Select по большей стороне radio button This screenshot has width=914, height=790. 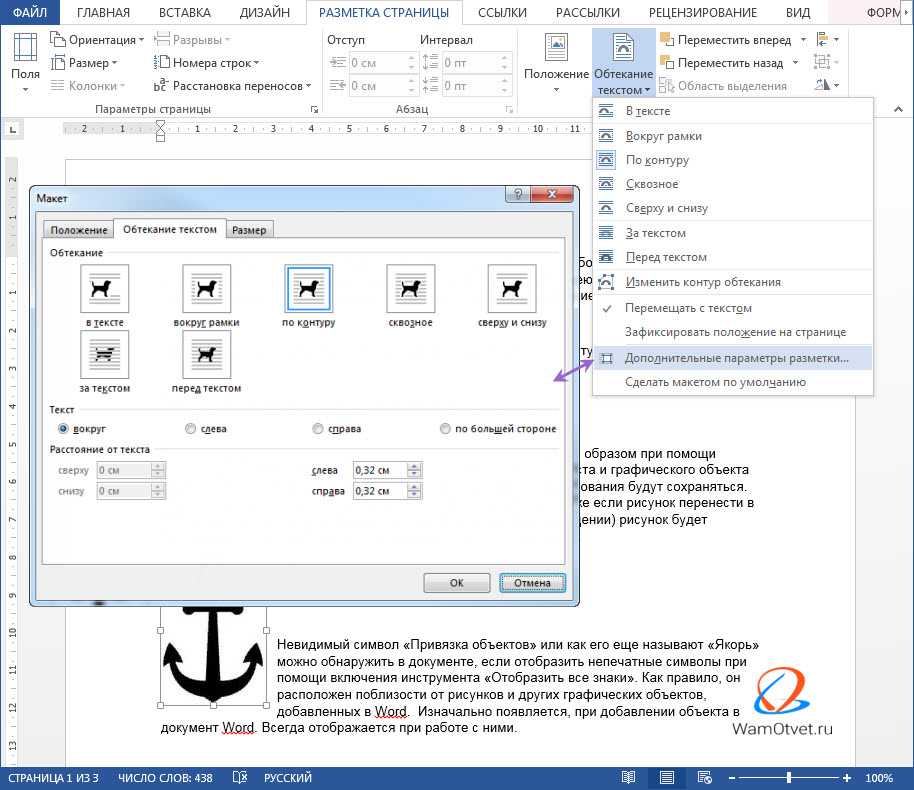coord(445,429)
